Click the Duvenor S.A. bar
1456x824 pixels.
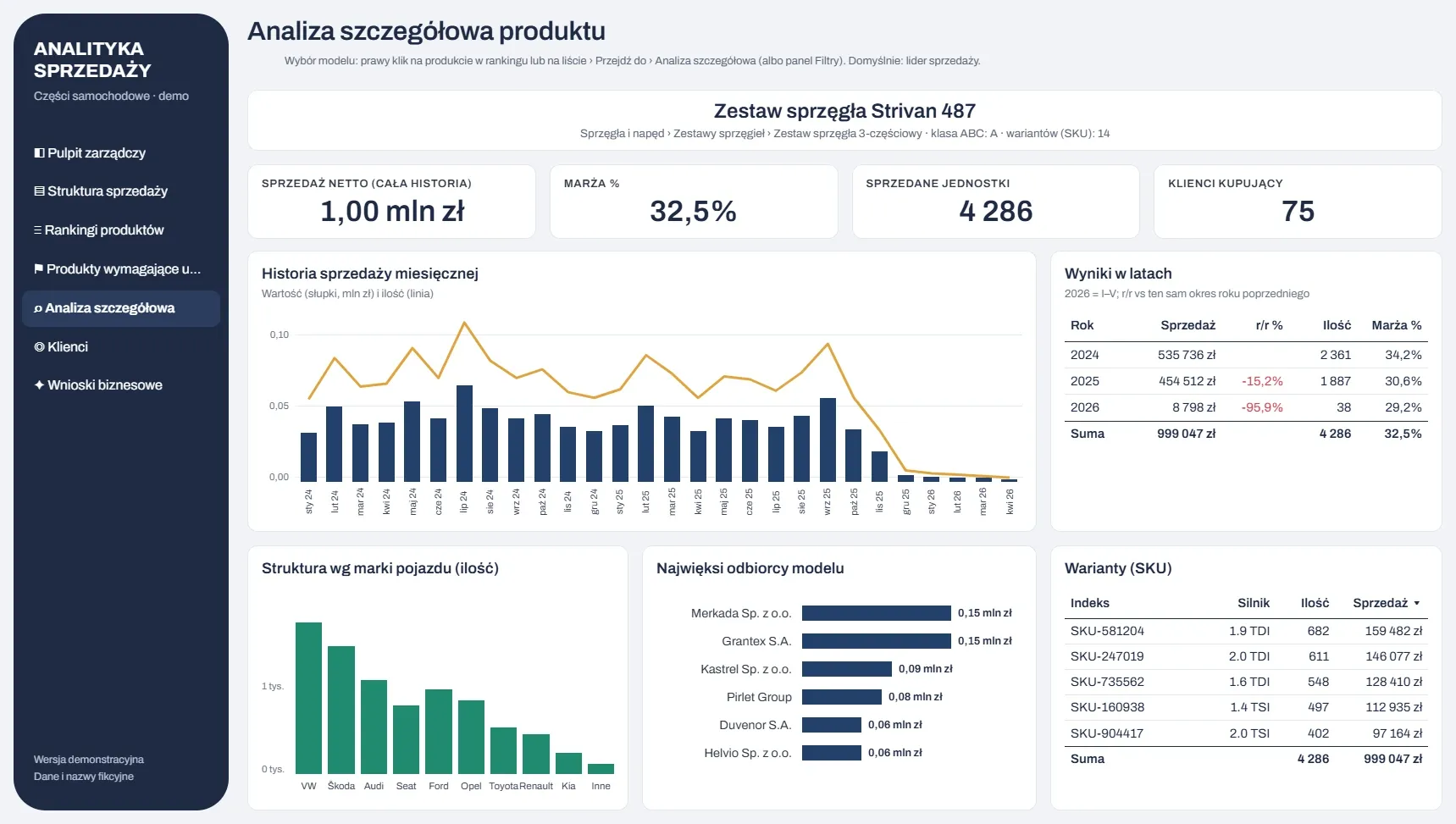tap(832, 725)
